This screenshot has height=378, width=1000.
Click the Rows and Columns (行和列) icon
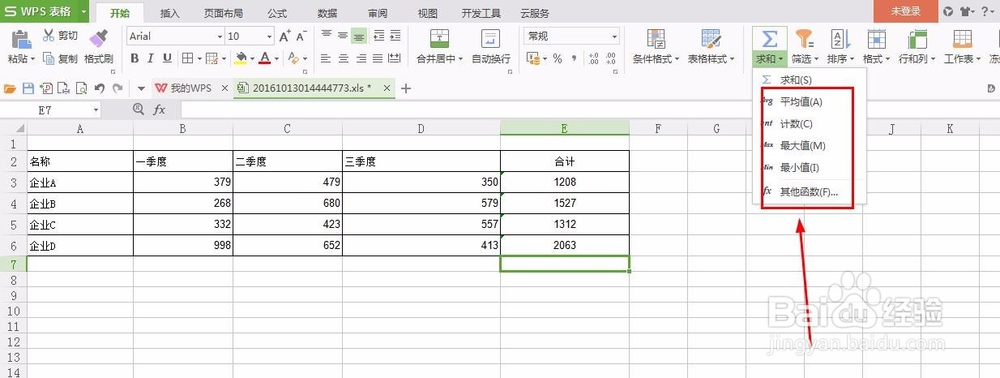click(x=917, y=38)
